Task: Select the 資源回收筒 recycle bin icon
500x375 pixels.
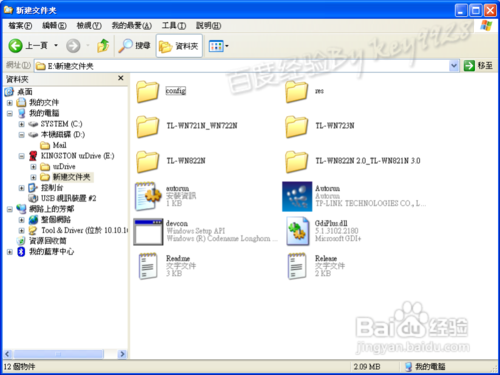Action: [x=21, y=241]
